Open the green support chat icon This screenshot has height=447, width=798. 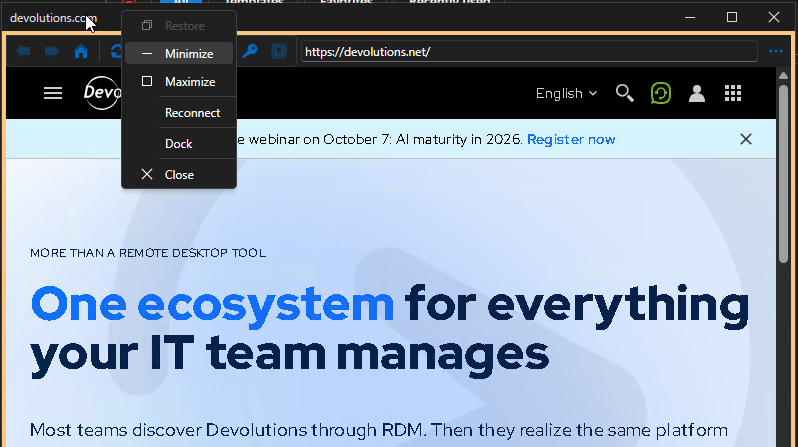[661, 93]
